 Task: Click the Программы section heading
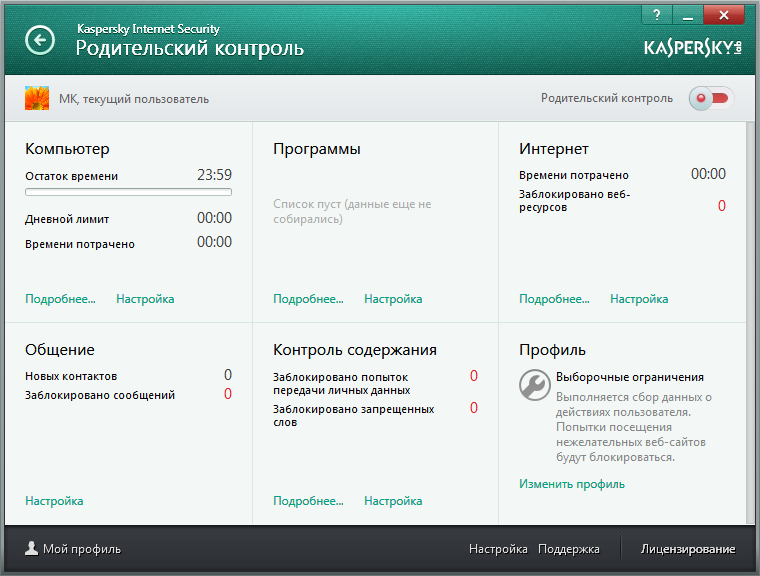tap(317, 148)
